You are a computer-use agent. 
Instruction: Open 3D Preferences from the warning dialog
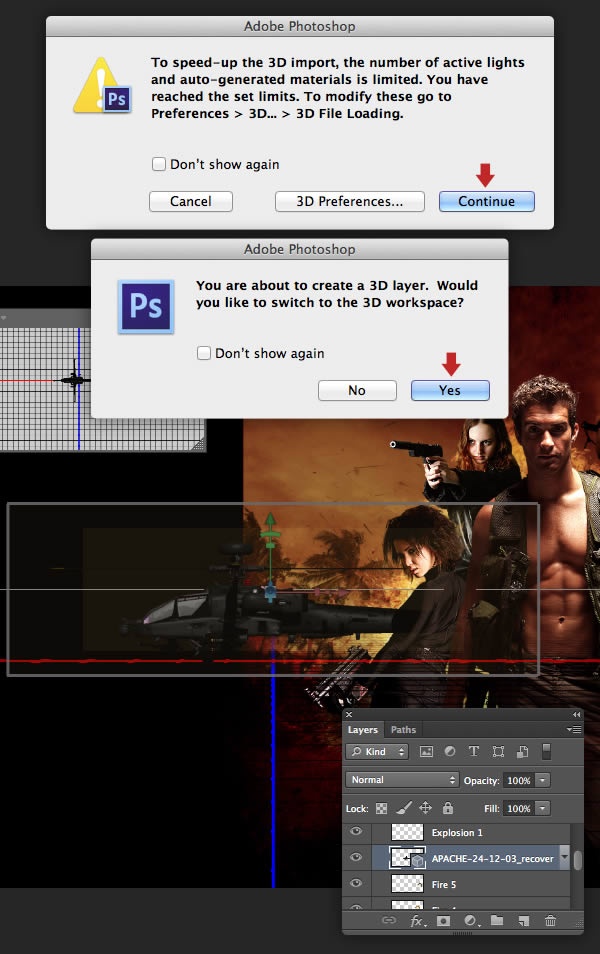[x=349, y=201]
